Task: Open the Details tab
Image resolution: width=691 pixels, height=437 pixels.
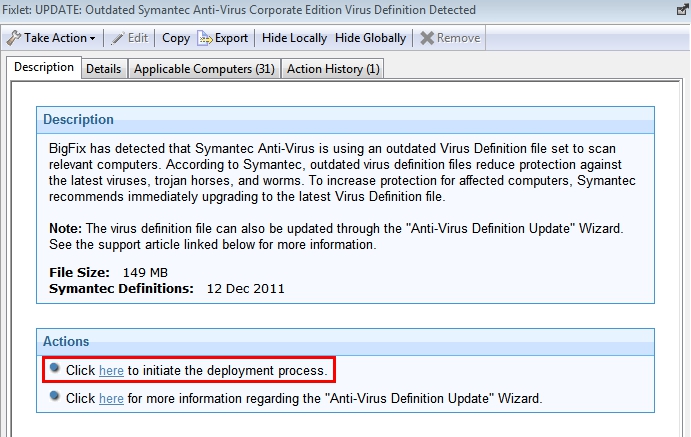Action: (x=103, y=69)
